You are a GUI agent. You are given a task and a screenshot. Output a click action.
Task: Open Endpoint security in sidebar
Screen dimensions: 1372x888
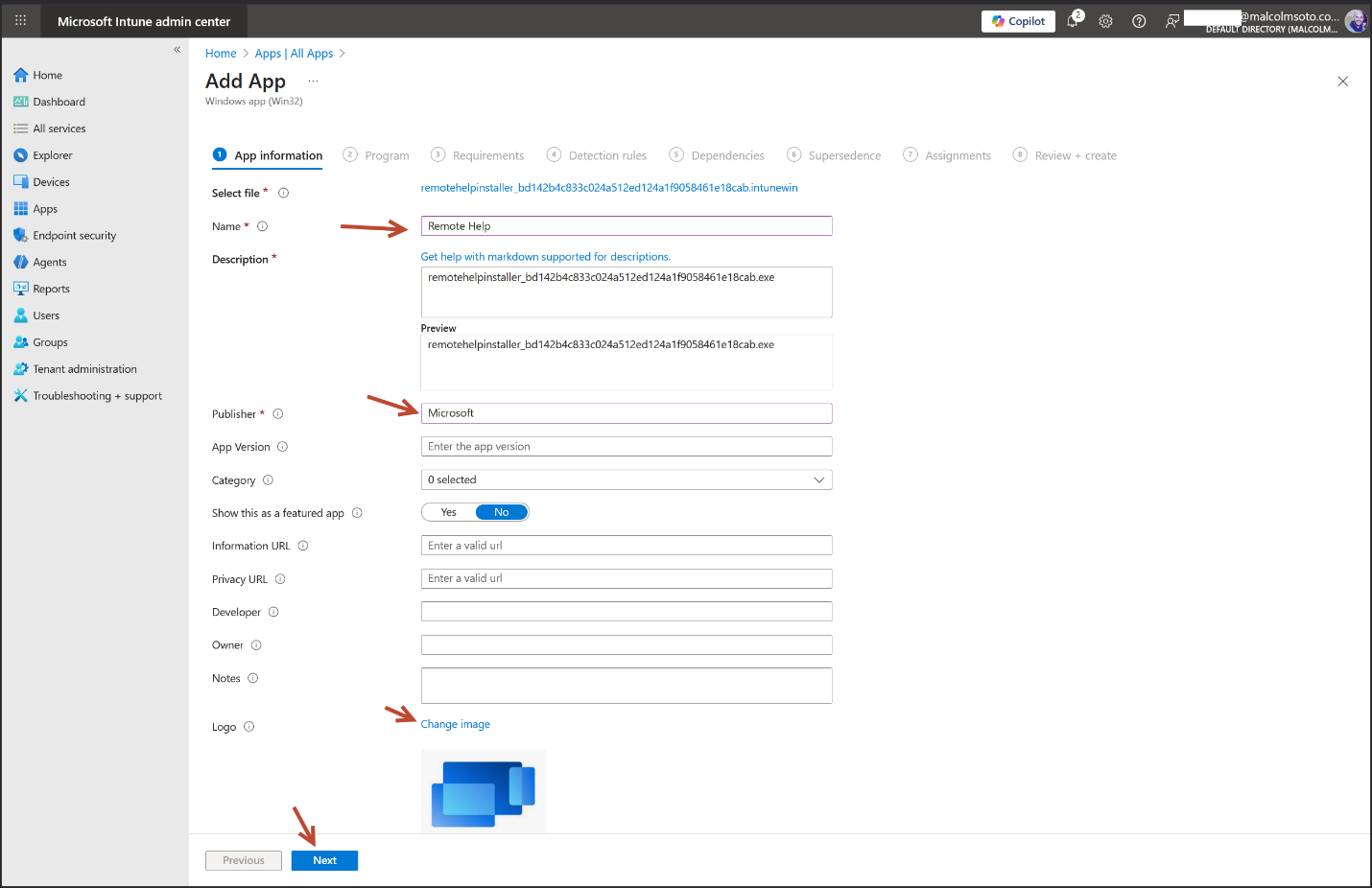(74, 236)
